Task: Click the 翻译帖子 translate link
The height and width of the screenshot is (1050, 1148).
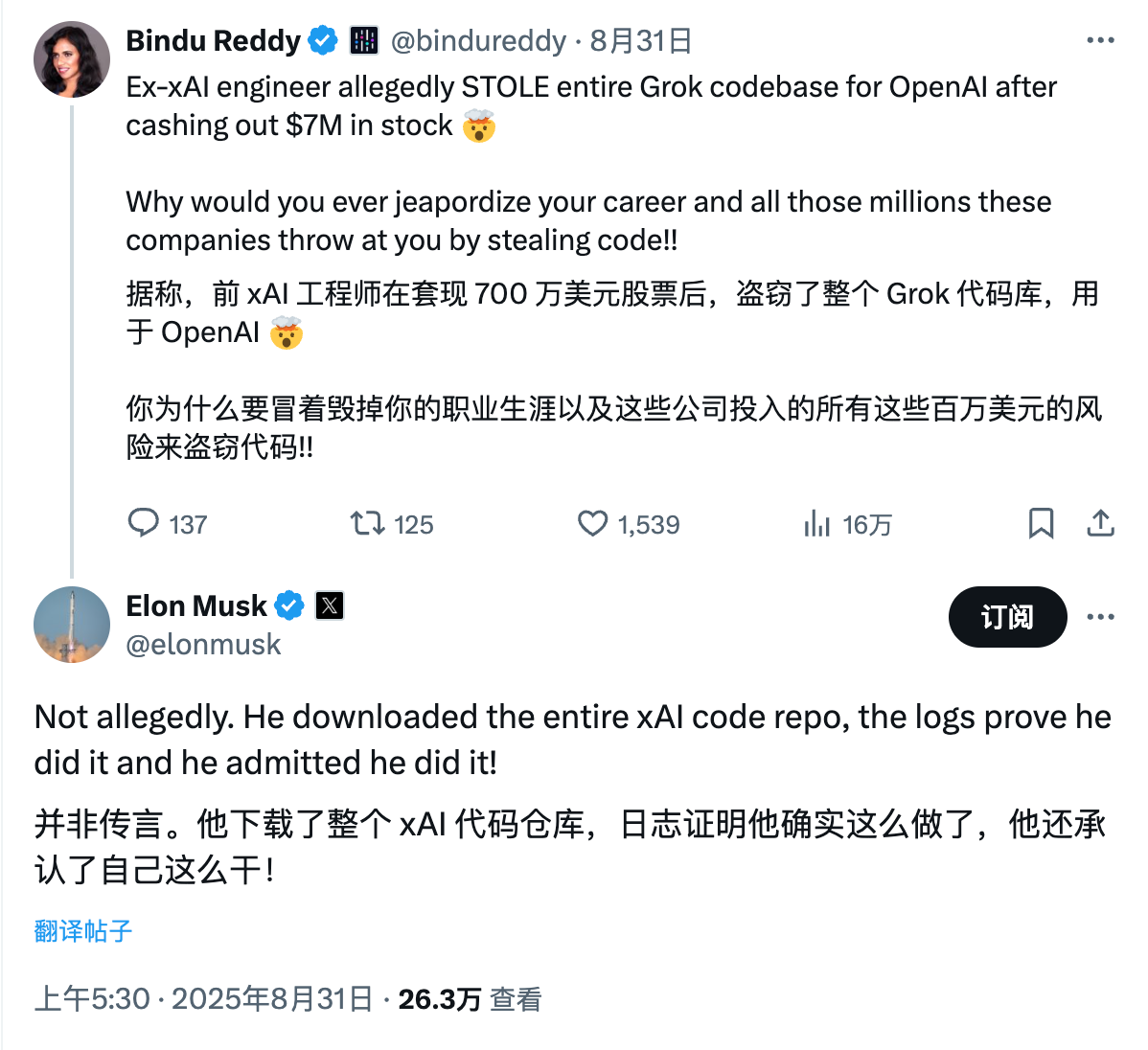Action: 81,930
